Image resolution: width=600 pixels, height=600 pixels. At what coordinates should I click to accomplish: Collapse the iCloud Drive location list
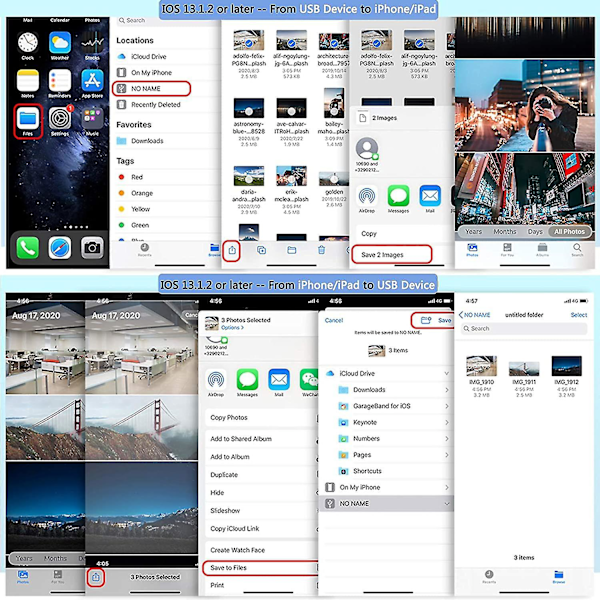tap(447, 373)
